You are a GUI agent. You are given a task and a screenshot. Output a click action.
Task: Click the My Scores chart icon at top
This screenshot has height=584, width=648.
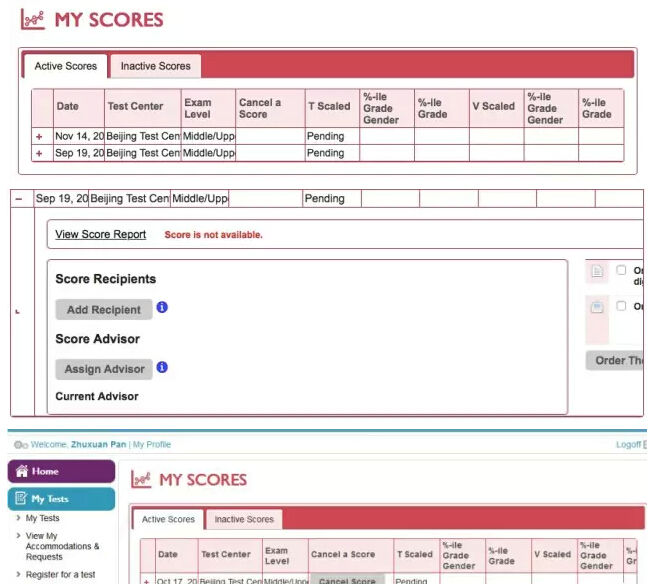(33, 19)
